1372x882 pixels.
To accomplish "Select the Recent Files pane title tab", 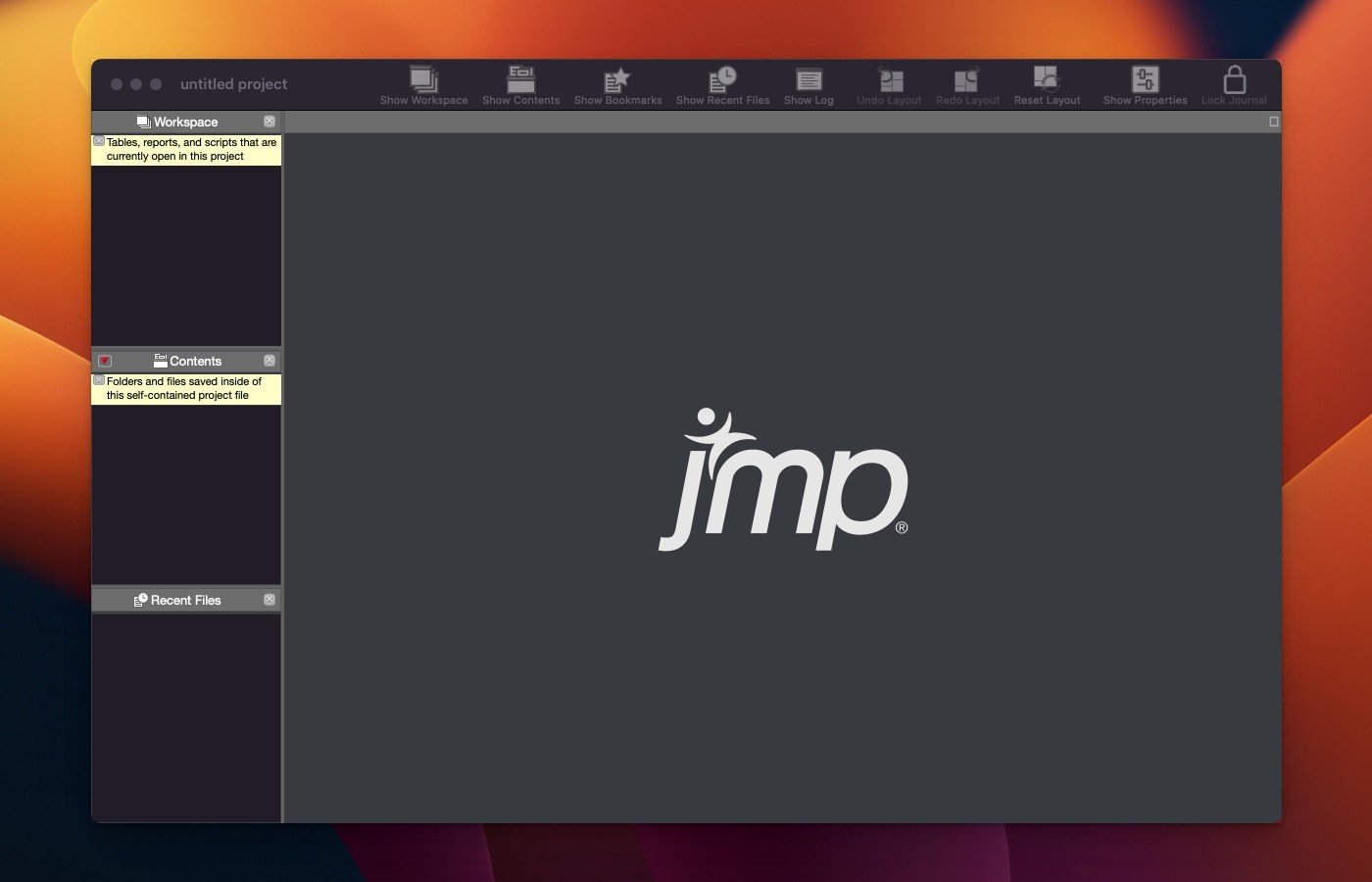I will pos(177,600).
